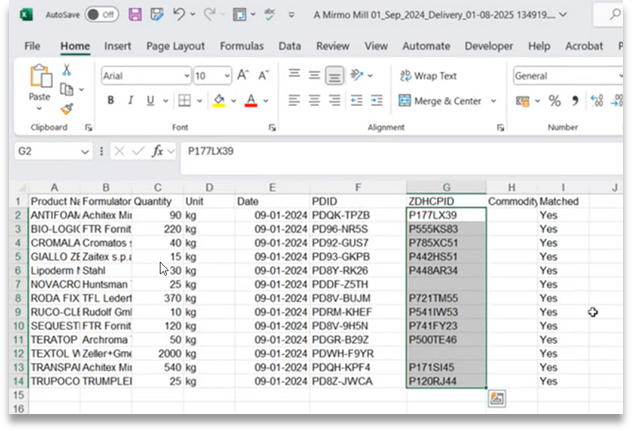The width and height of the screenshot is (632, 431).
Task: Click the Increase Indent icon
Action: pos(376,100)
